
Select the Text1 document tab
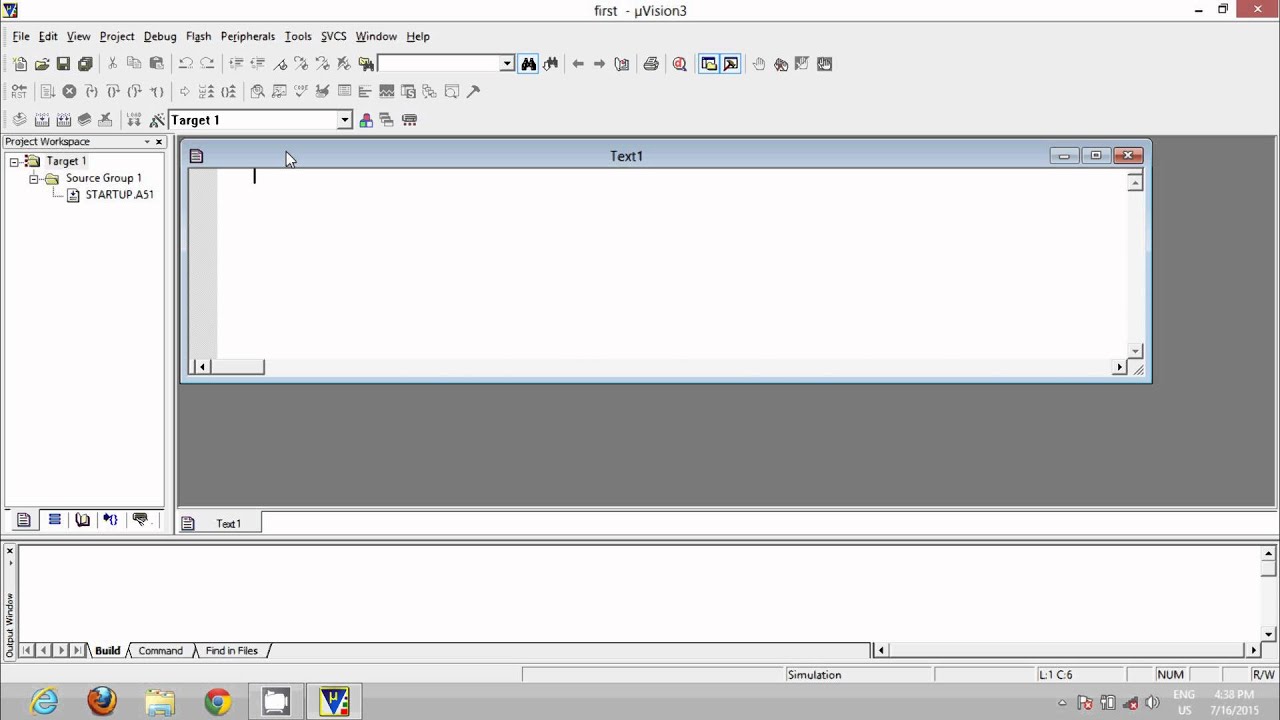click(x=220, y=524)
